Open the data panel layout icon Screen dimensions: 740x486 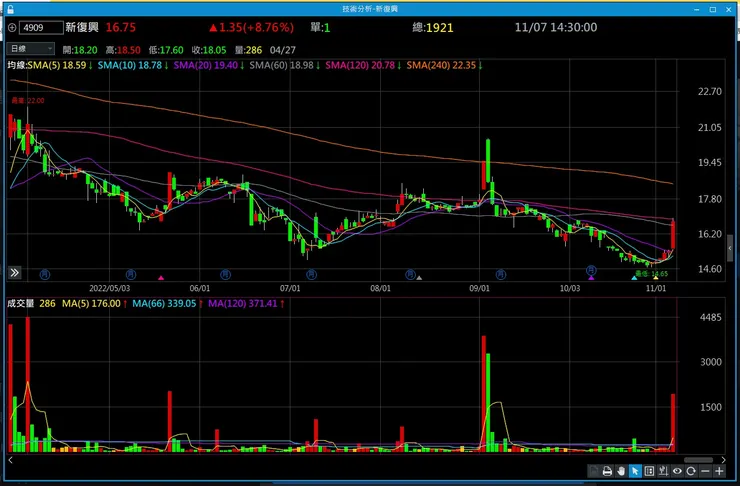click(x=649, y=471)
